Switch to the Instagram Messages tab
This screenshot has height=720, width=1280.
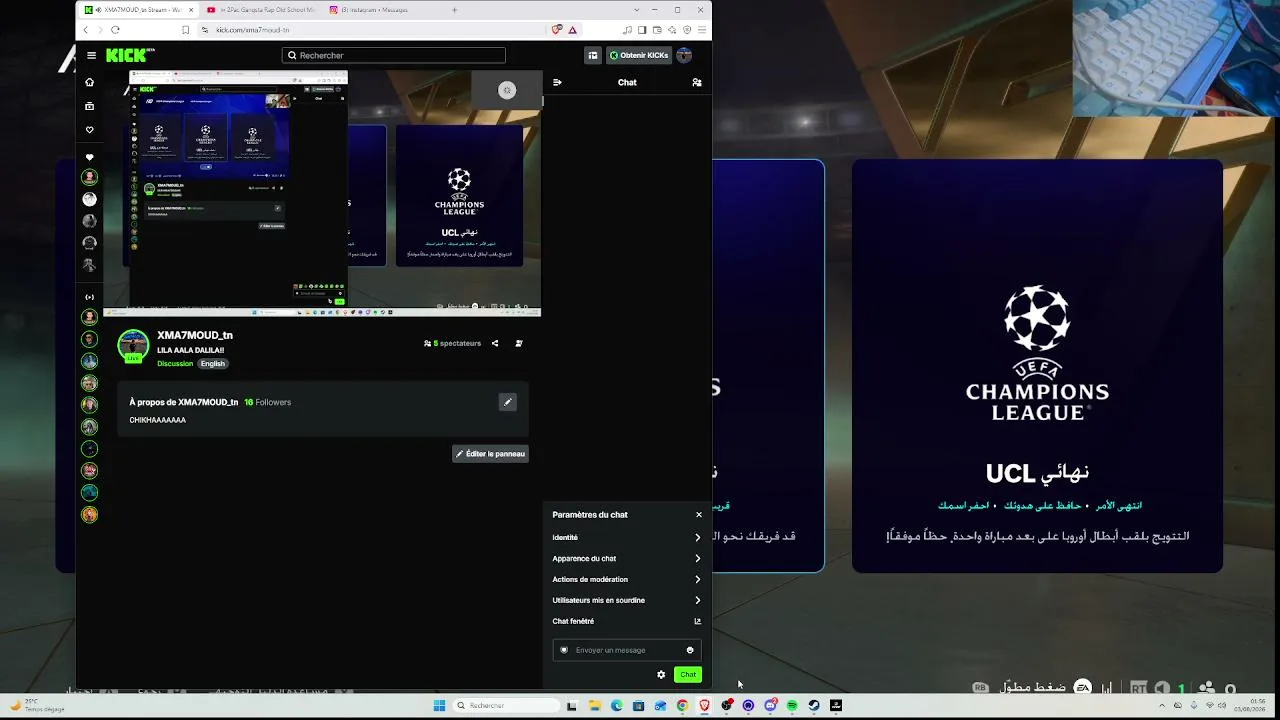point(384,10)
